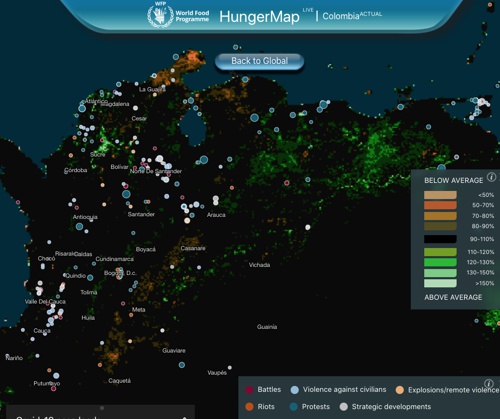Click the Violence against civilians text
500x419 pixels.
click(x=344, y=389)
